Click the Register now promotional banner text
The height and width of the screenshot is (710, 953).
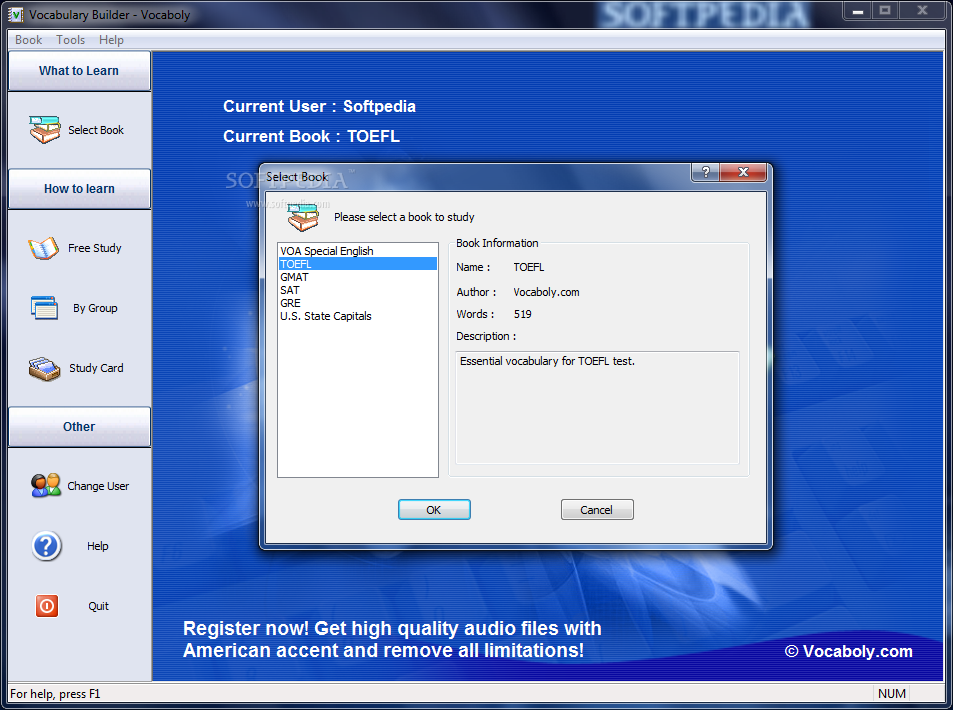coord(392,639)
